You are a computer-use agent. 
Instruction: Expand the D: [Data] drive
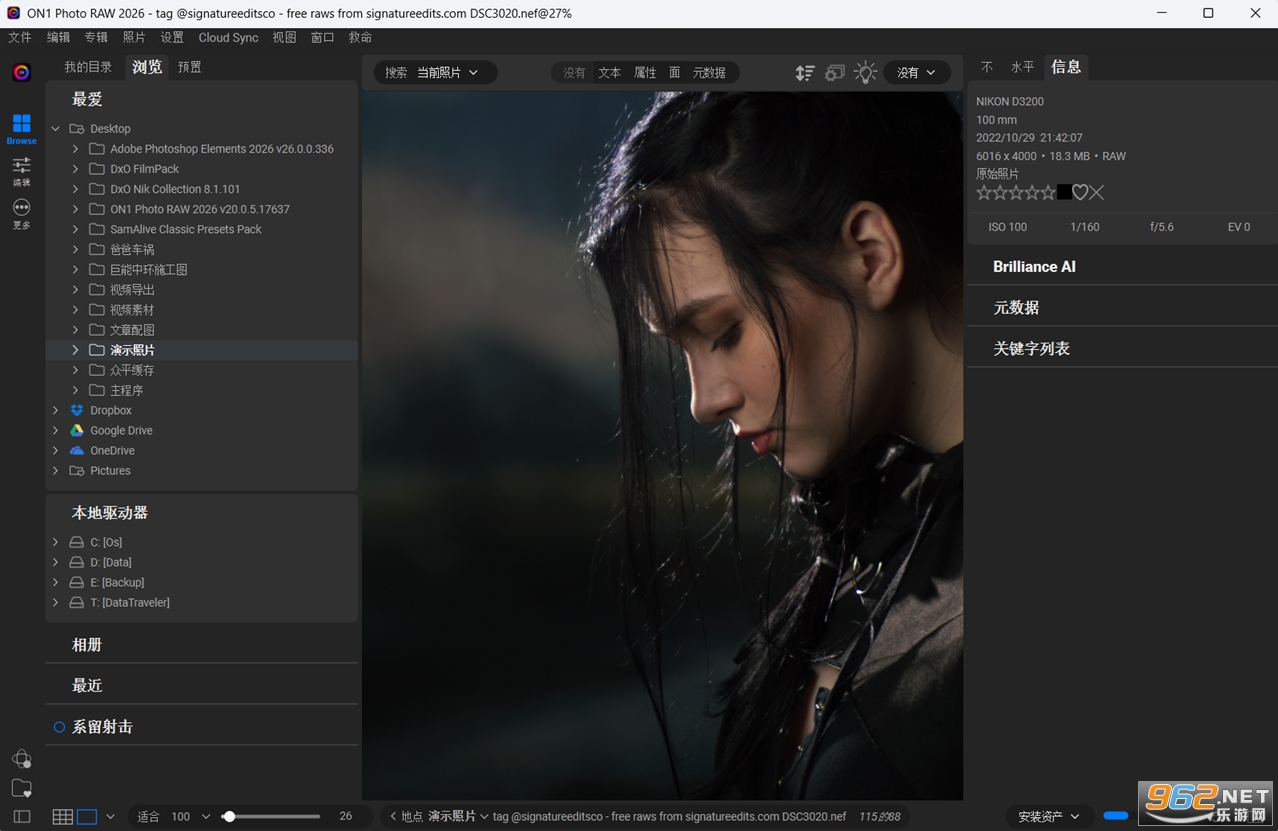(56, 562)
